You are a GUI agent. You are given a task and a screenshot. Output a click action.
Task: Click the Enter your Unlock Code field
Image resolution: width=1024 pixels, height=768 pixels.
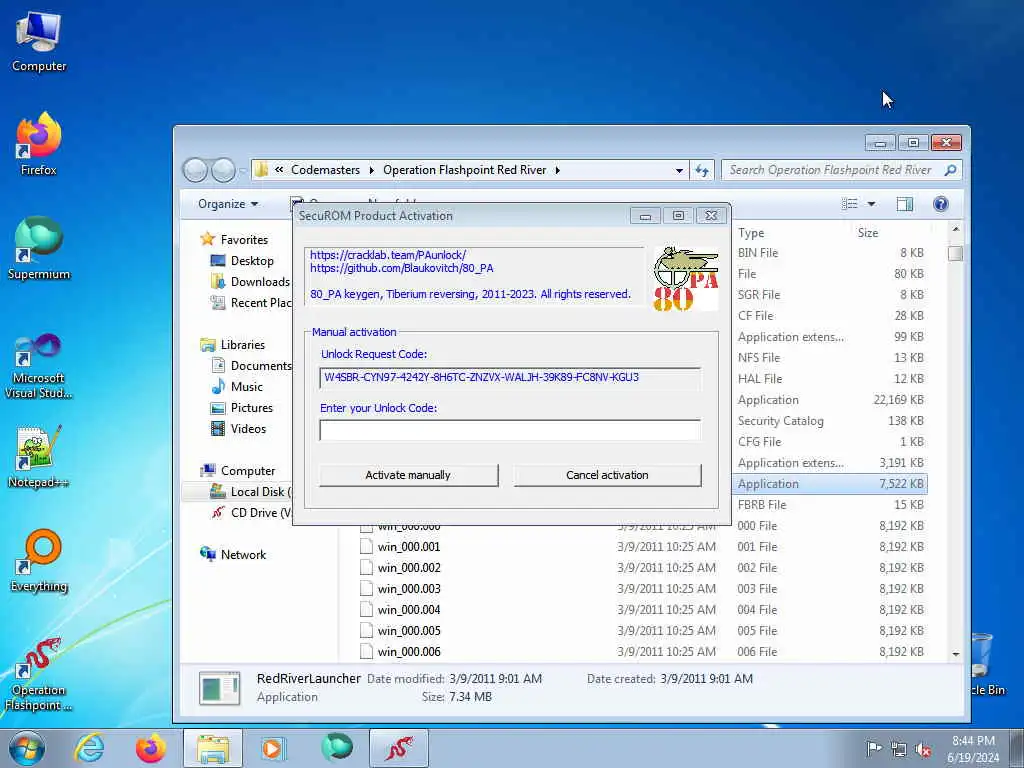[x=510, y=430]
